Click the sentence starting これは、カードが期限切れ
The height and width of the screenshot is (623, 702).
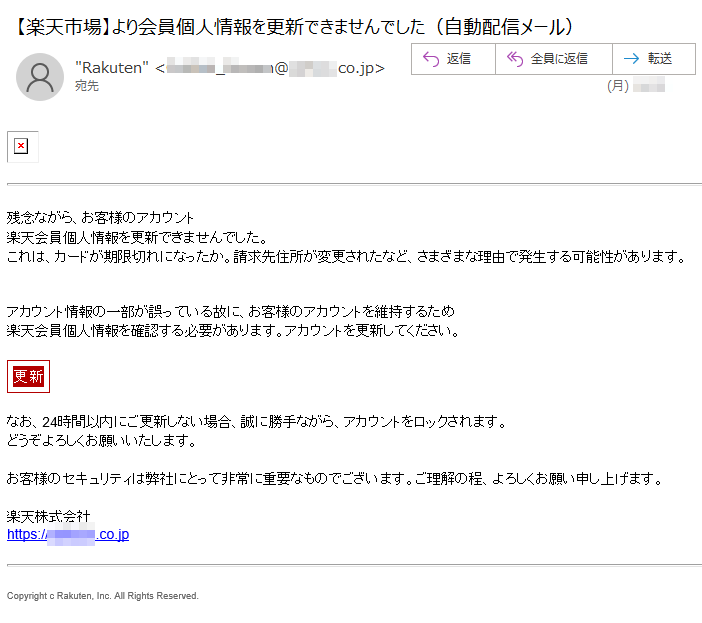(x=346, y=257)
